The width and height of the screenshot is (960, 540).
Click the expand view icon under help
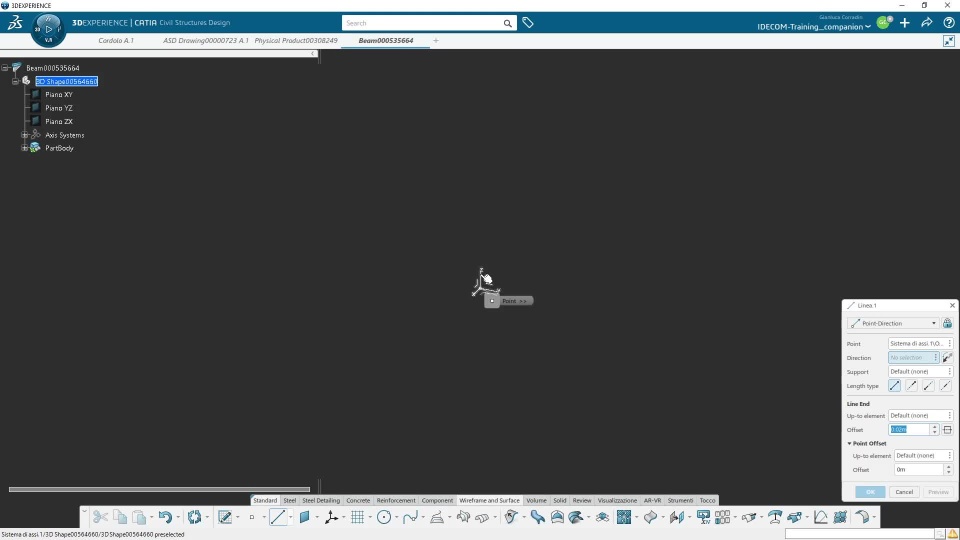949,41
